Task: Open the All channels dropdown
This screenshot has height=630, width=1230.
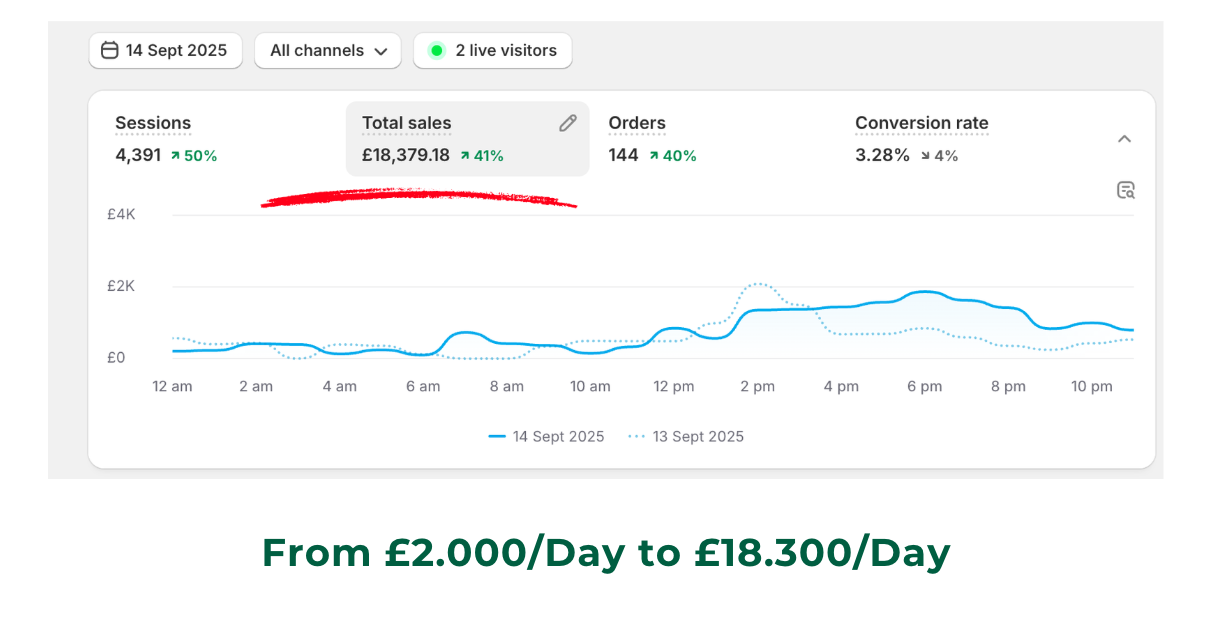Action: click(x=328, y=50)
